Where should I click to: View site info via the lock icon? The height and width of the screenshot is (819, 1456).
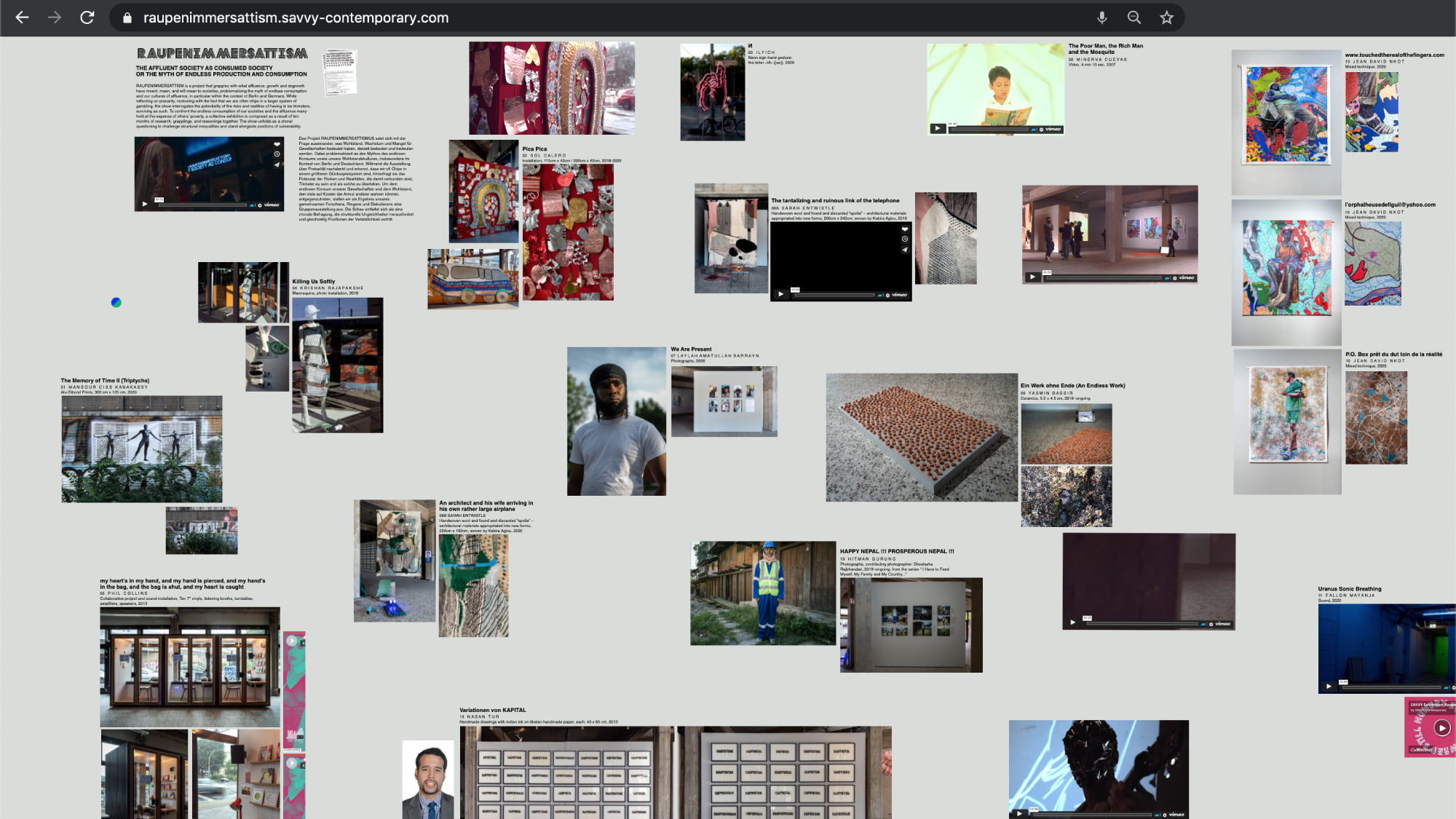(127, 17)
